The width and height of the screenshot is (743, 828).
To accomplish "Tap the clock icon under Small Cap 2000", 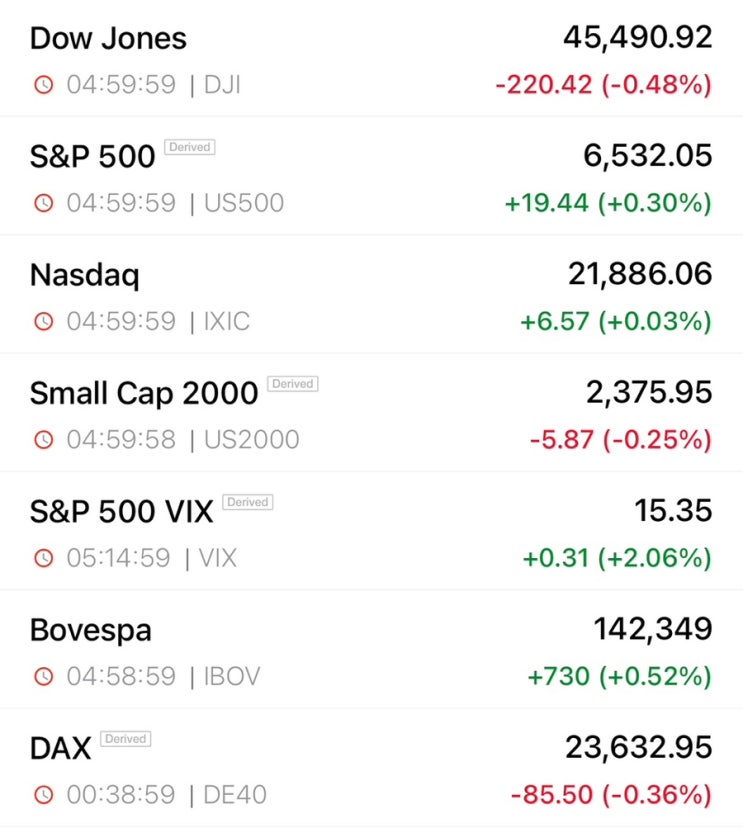I will coord(44,439).
